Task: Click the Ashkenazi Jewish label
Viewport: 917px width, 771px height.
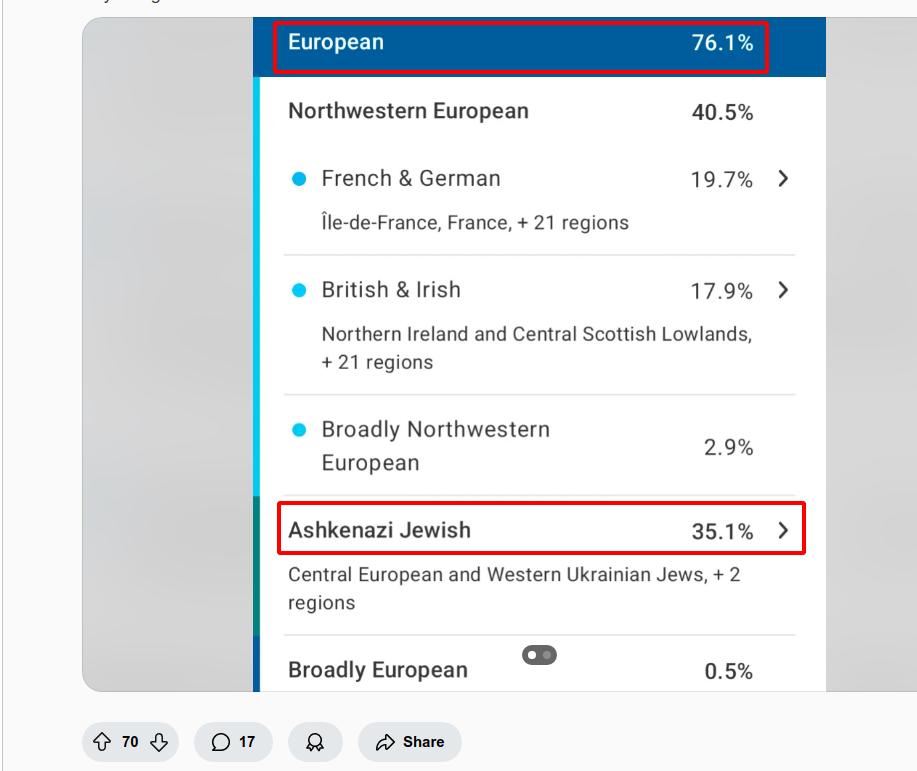Action: (379, 530)
